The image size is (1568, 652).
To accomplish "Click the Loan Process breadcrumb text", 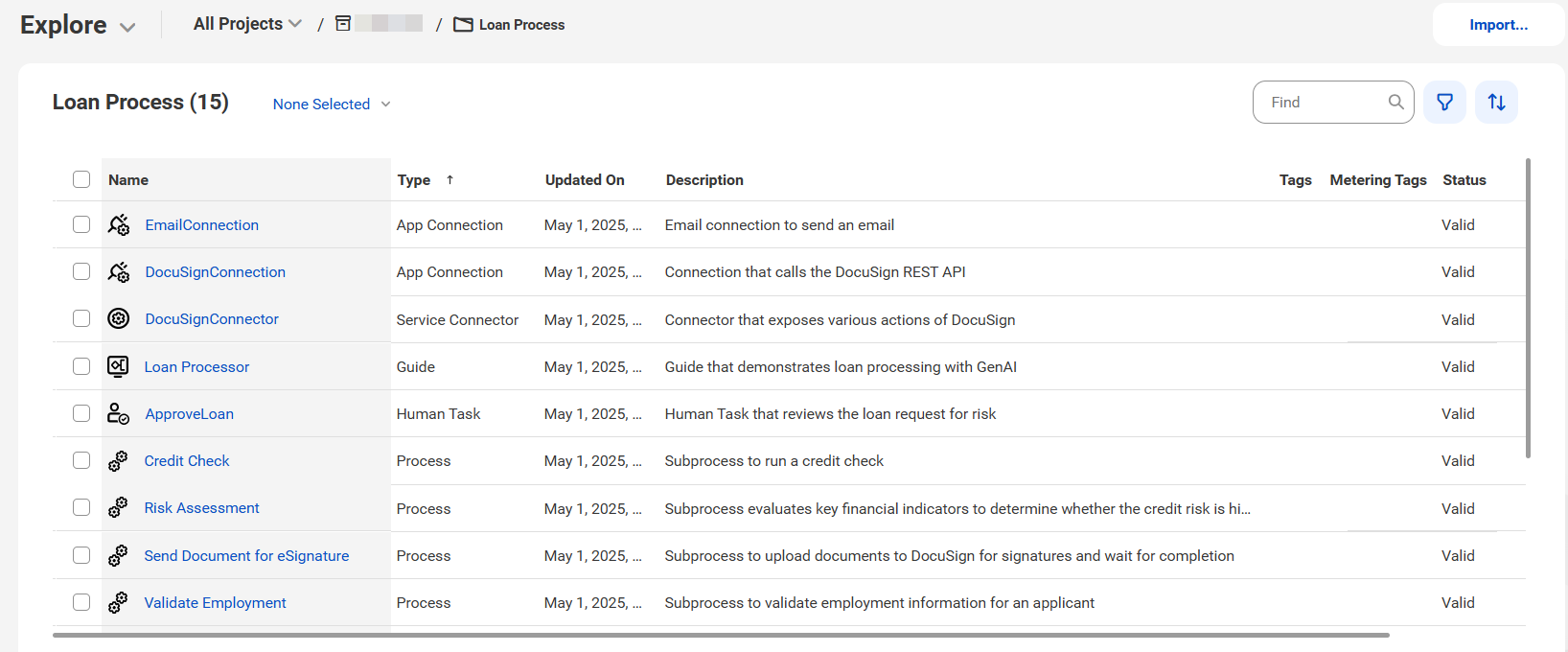I will point(522,25).
